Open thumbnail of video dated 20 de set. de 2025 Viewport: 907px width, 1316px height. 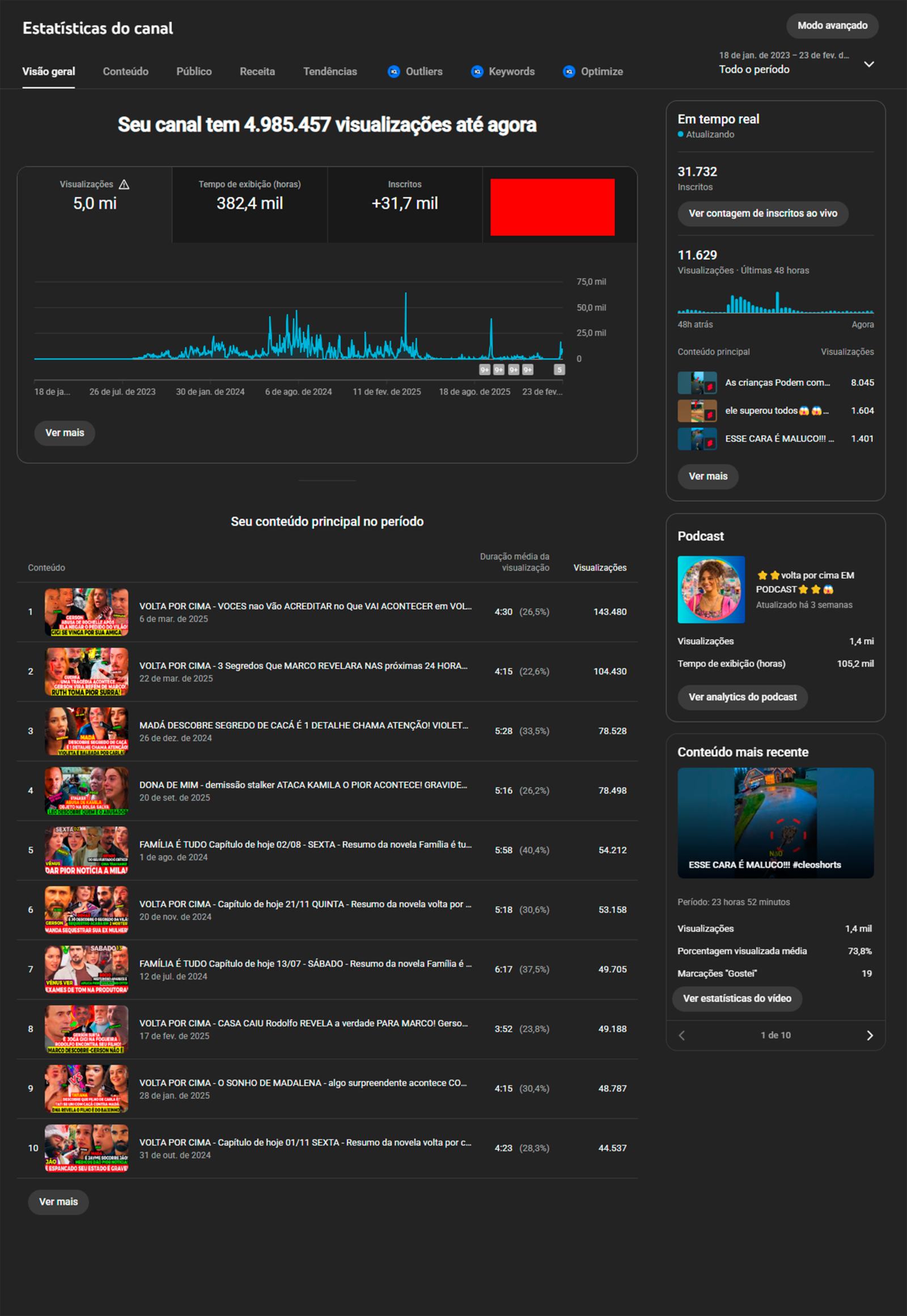pos(86,791)
